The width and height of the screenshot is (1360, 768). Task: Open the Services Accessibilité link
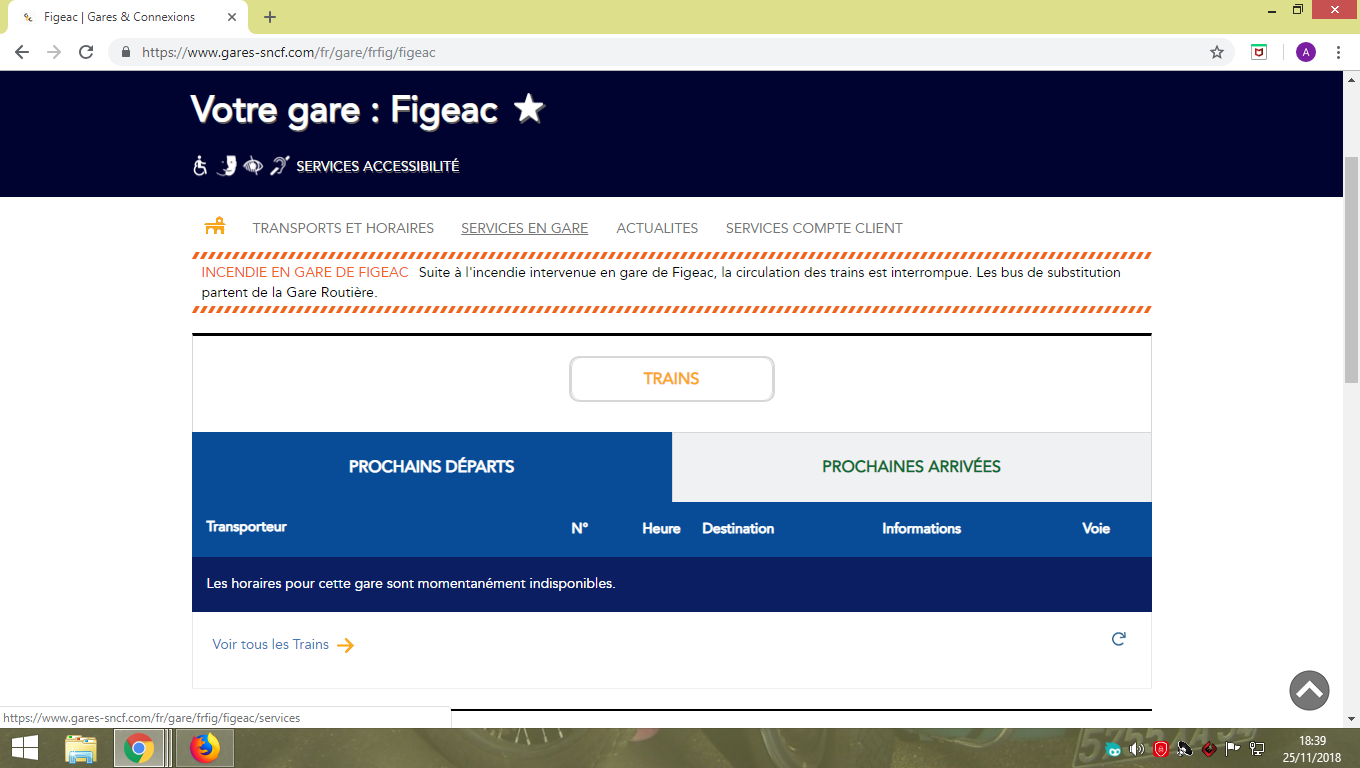(x=378, y=167)
